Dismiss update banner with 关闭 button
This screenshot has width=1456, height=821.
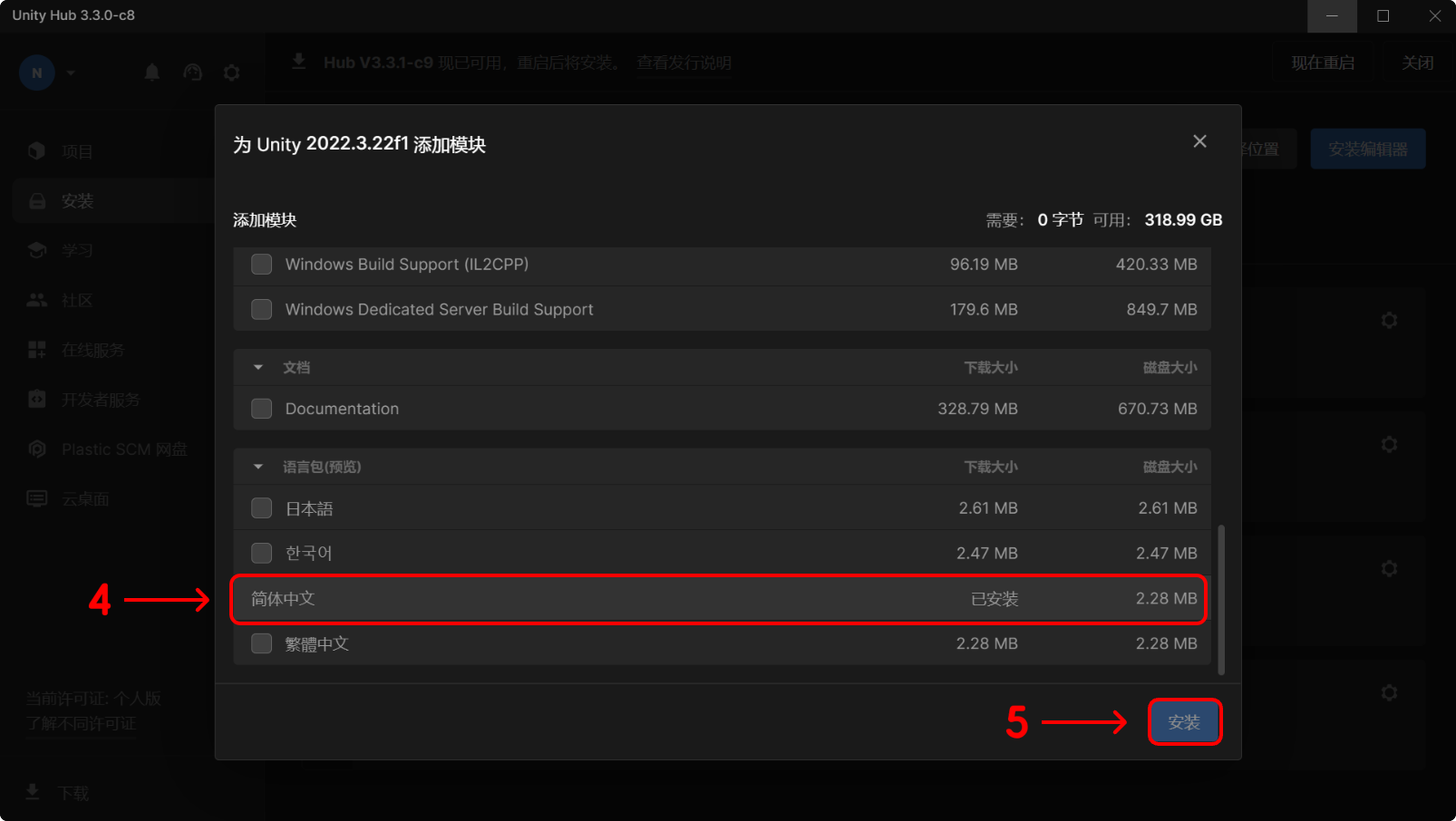tap(1417, 63)
